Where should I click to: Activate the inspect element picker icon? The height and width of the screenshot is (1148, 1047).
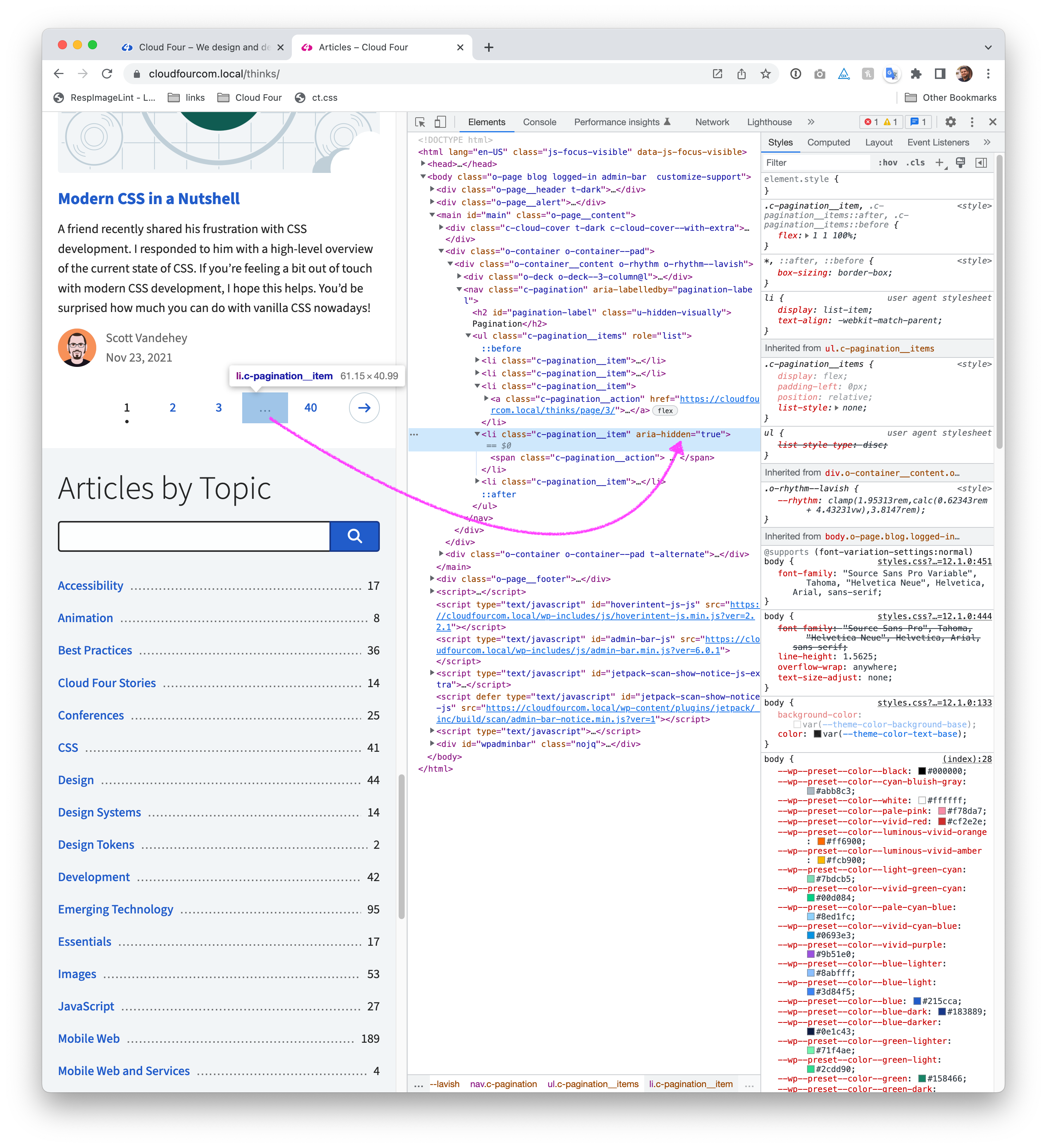click(x=420, y=122)
